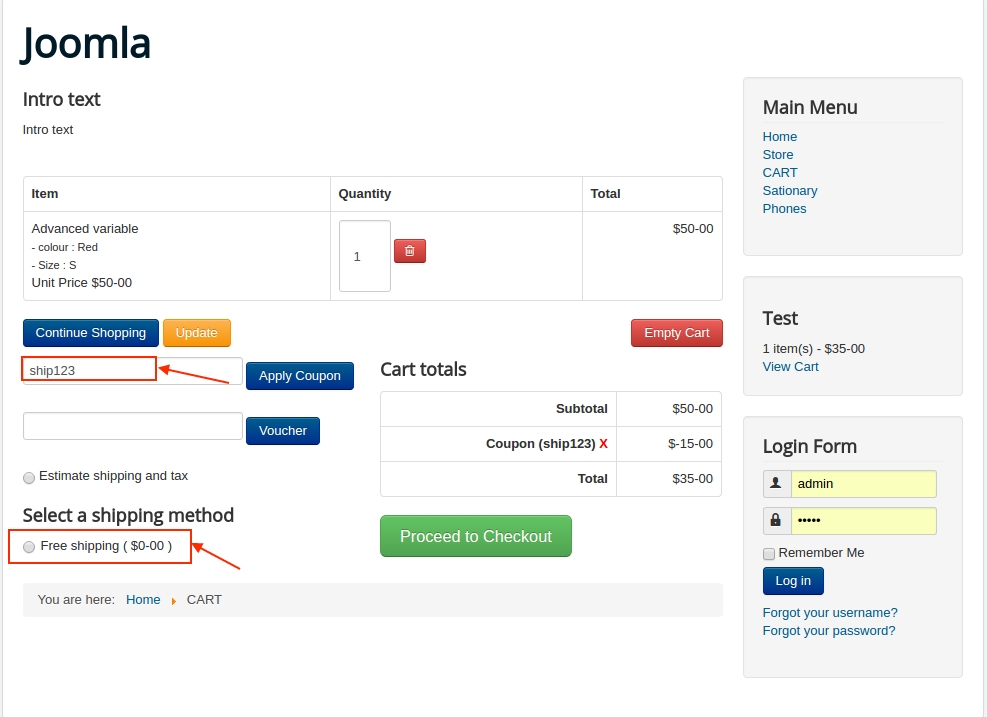Click the View Cart link
This screenshot has width=987, height=717.
[x=790, y=367]
